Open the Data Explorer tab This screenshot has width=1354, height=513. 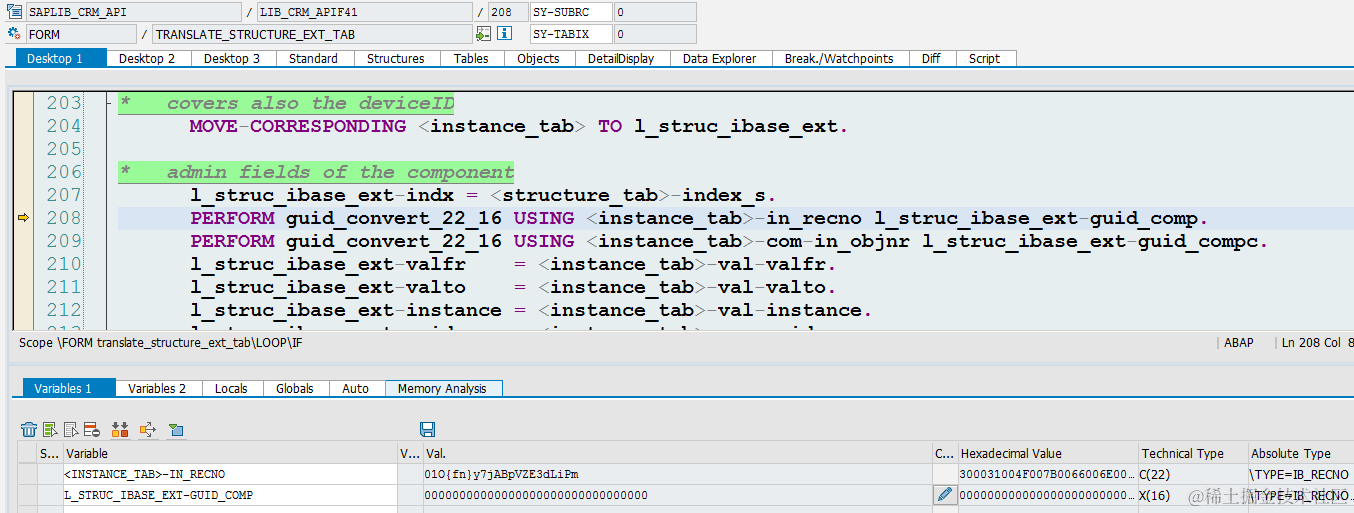pyautogui.click(x=720, y=58)
